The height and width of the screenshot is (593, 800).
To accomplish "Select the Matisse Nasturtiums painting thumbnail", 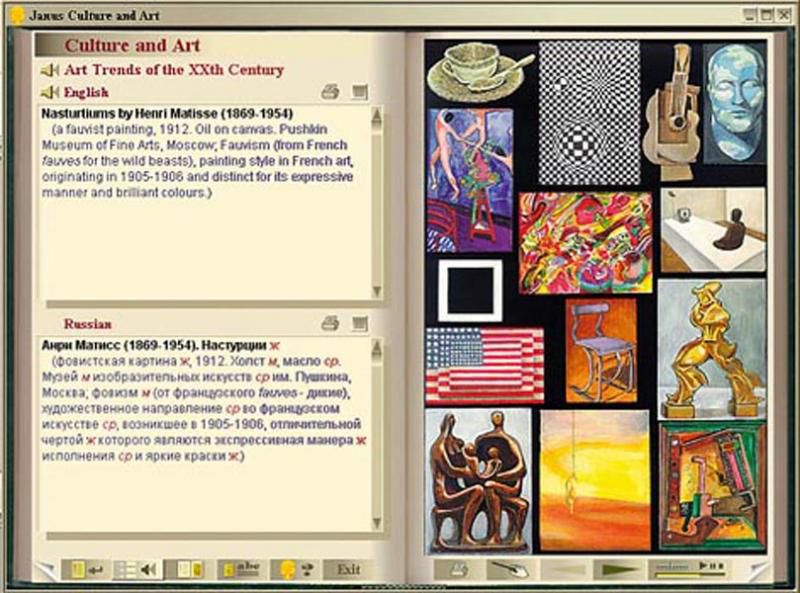I will 469,179.
